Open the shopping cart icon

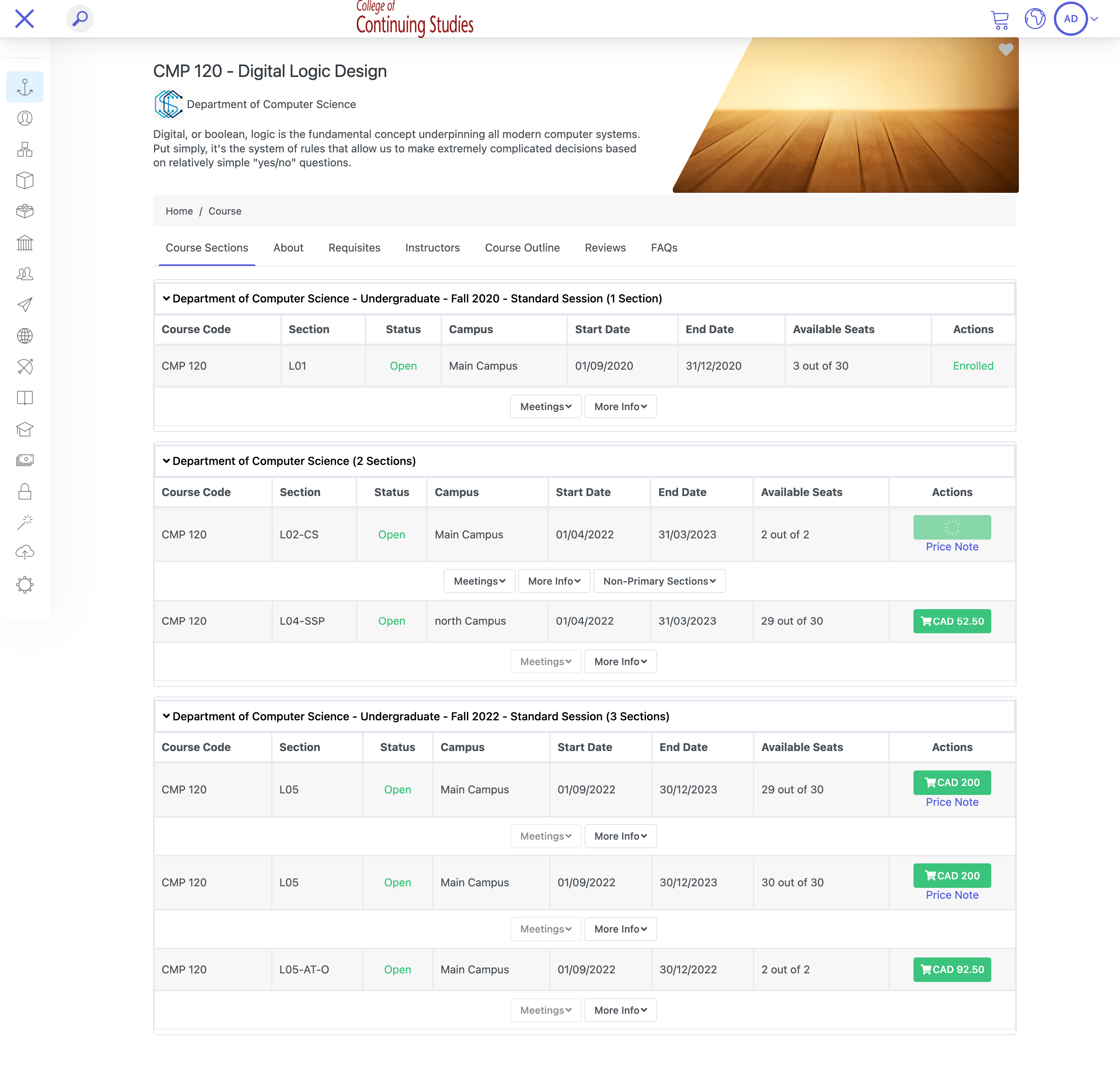(x=999, y=19)
